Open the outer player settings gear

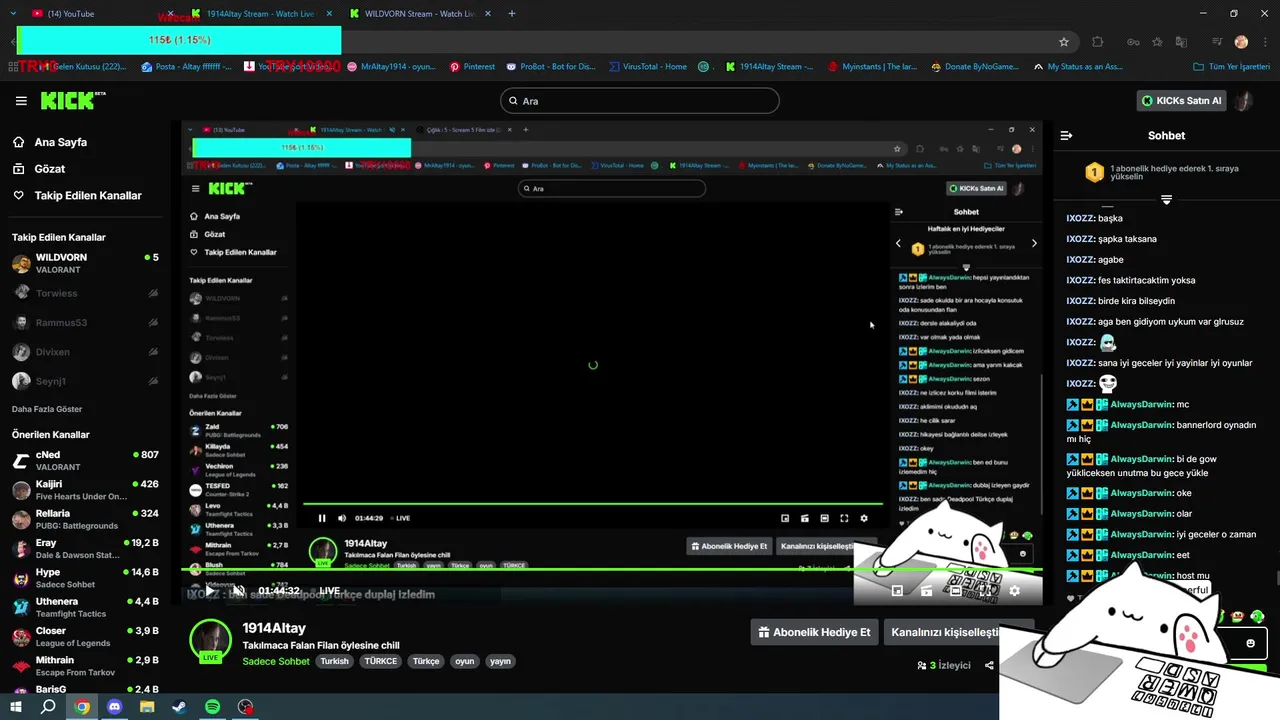(1014, 591)
